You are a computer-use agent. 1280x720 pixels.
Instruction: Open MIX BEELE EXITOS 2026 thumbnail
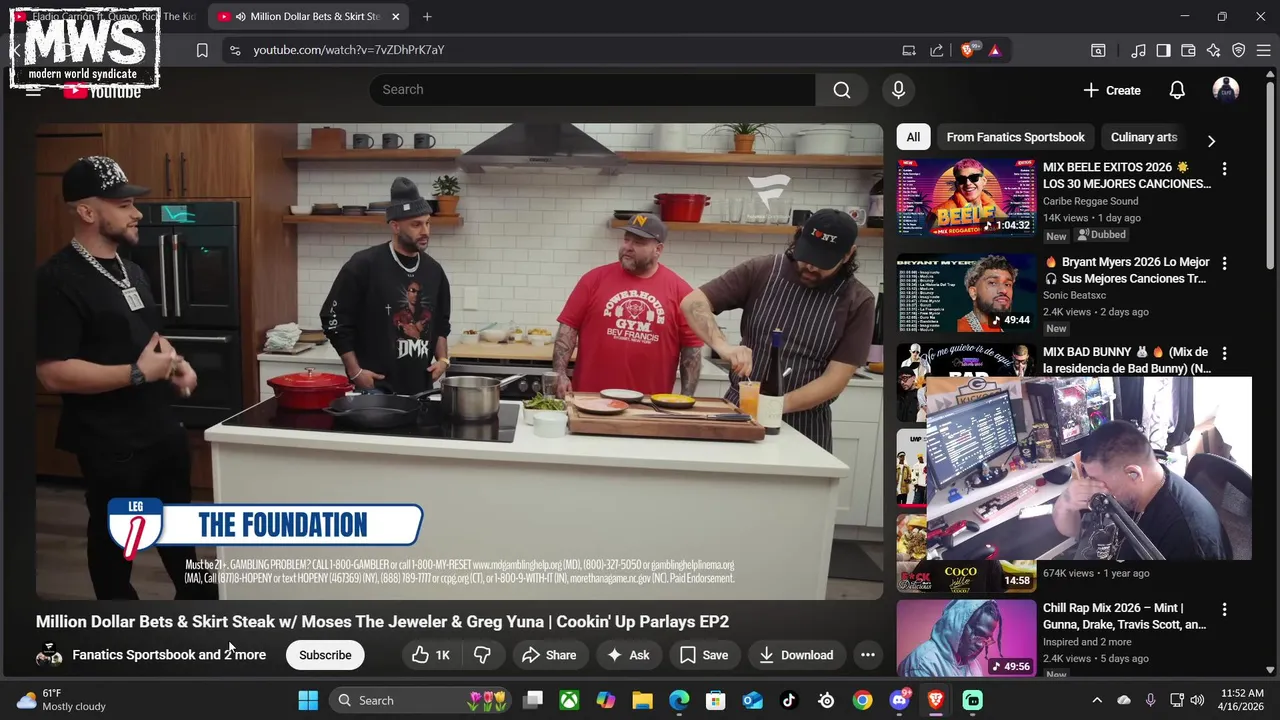click(x=966, y=197)
